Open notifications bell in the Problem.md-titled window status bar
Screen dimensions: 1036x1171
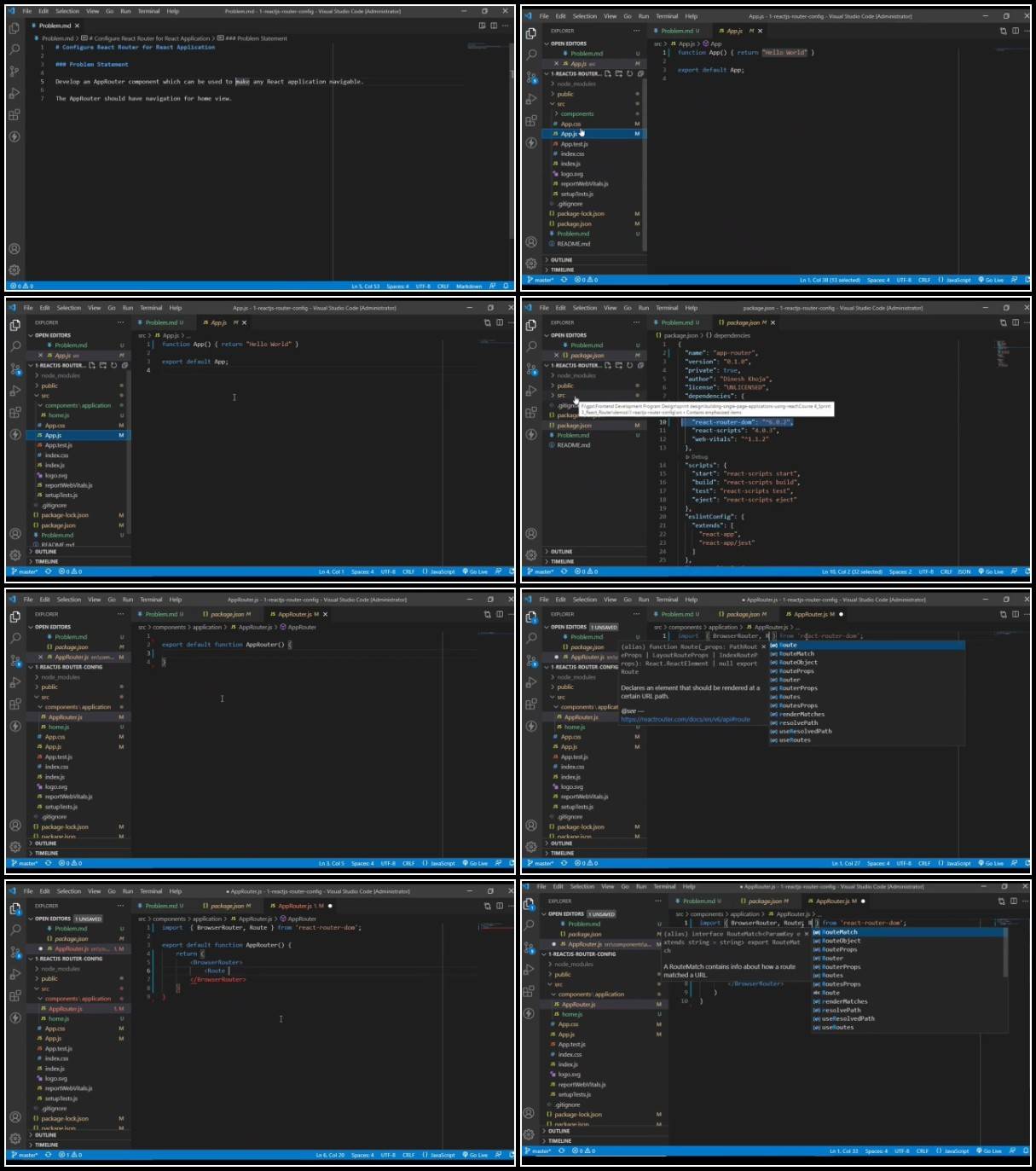pos(506,287)
